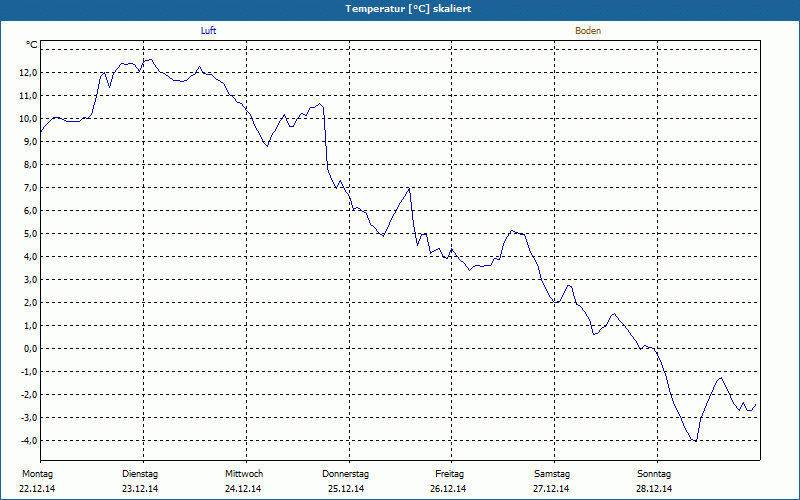Click the date 28.12.14
Viewport: 800px width, 500px height.
tap(654, 489)
